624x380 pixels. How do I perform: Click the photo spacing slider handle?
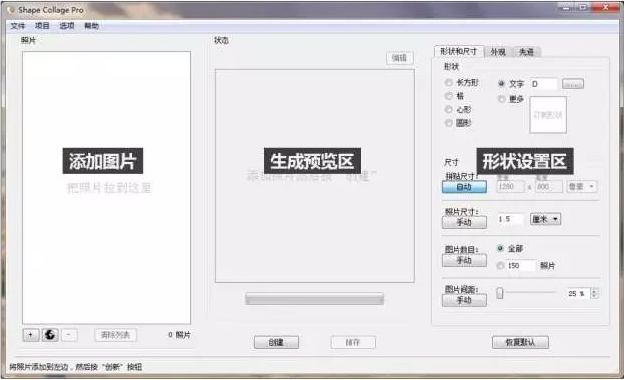500,293
